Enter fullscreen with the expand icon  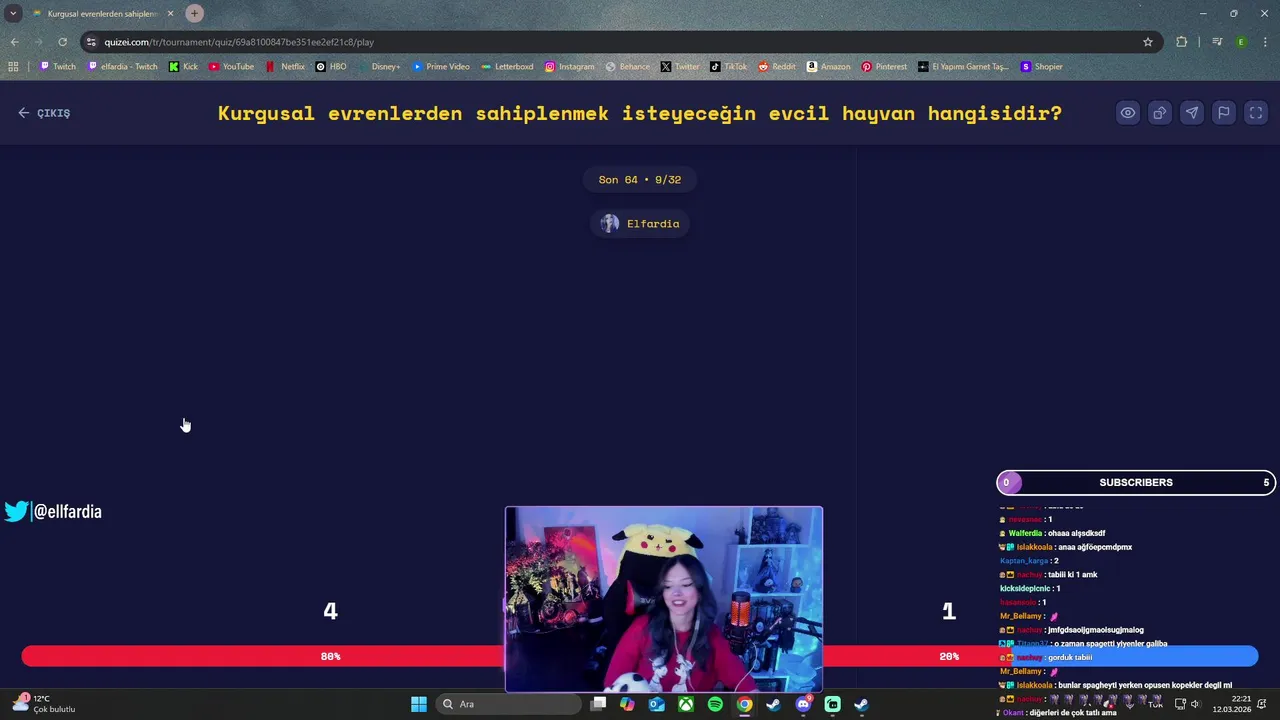[x=1256, y=113]
